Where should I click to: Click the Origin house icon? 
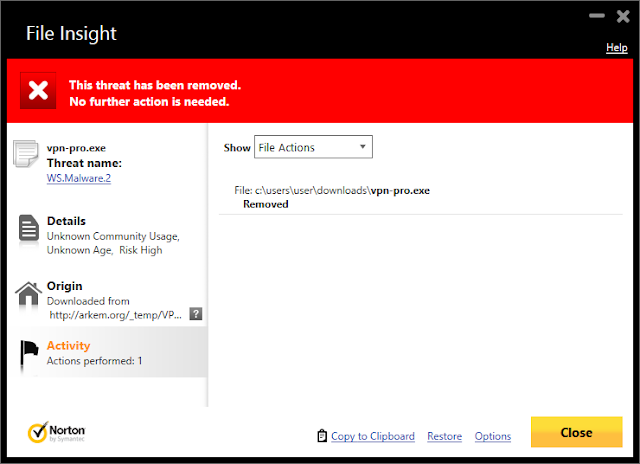point(29,294)
